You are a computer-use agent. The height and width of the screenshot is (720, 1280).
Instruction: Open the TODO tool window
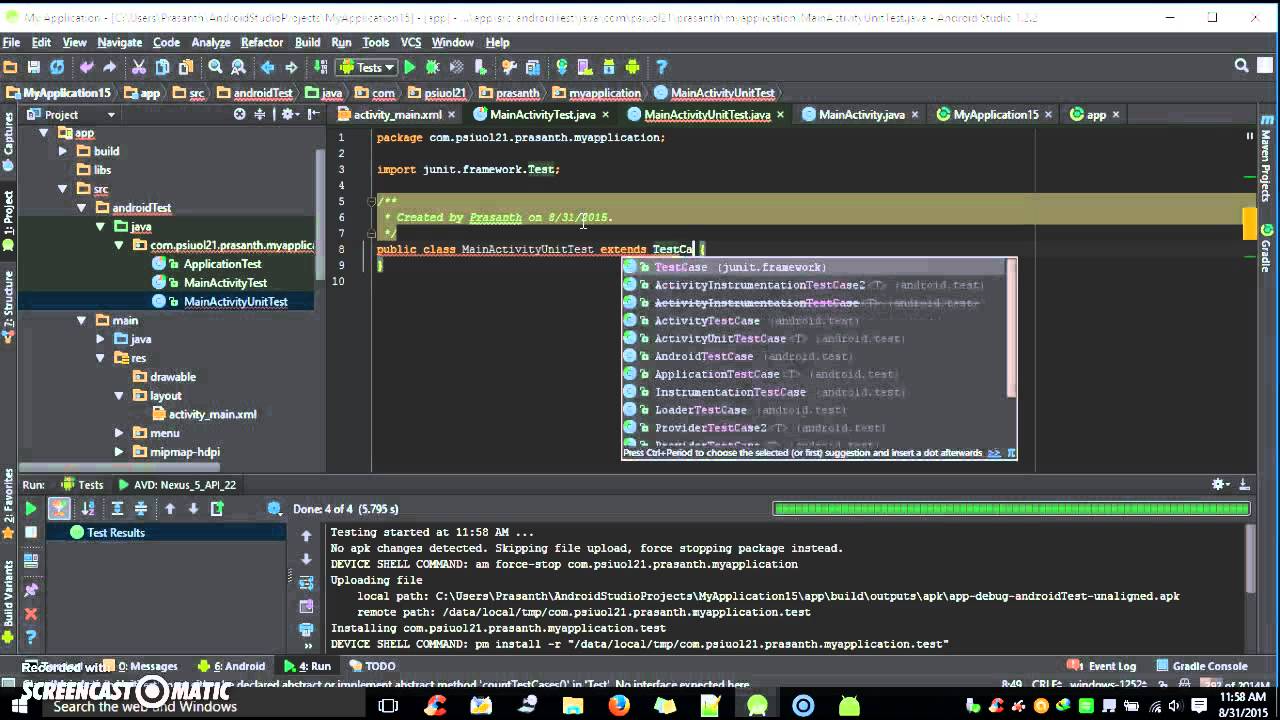pyautogui.click(x=371, y=666)
